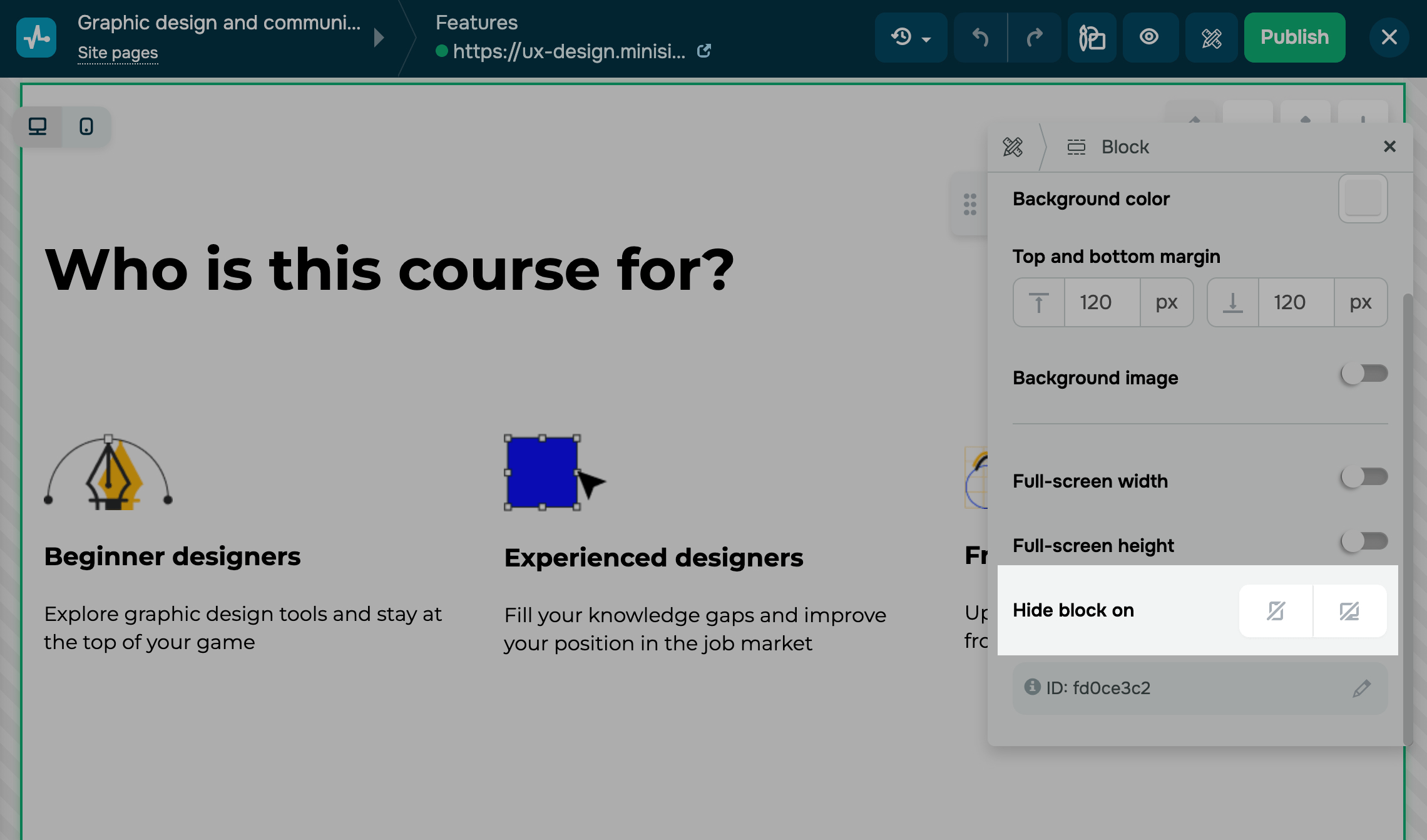Open Background color swatch picker
The width and height of the screenshot is (1427, 840).
(x=1363, y=199)
